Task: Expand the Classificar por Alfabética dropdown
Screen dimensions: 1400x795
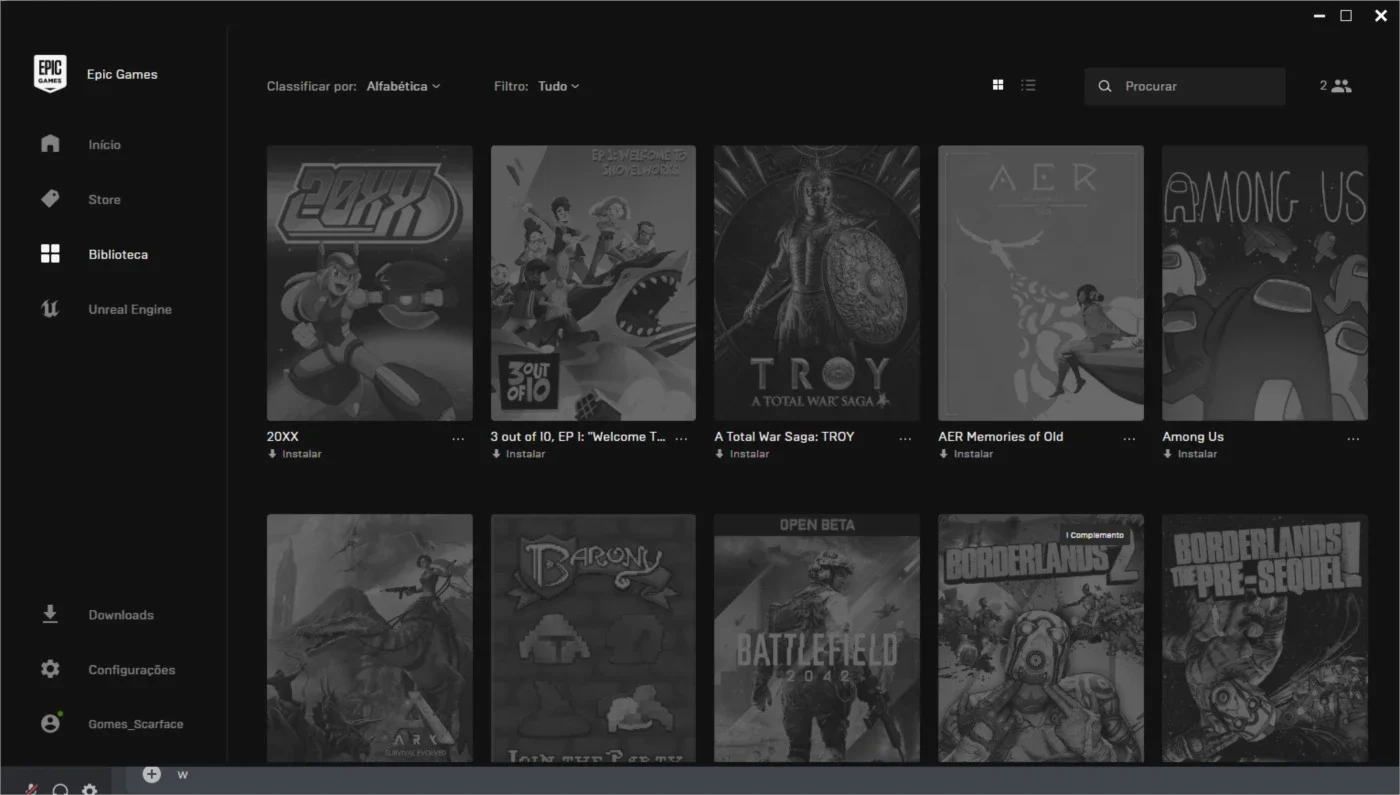Action: 403,86
